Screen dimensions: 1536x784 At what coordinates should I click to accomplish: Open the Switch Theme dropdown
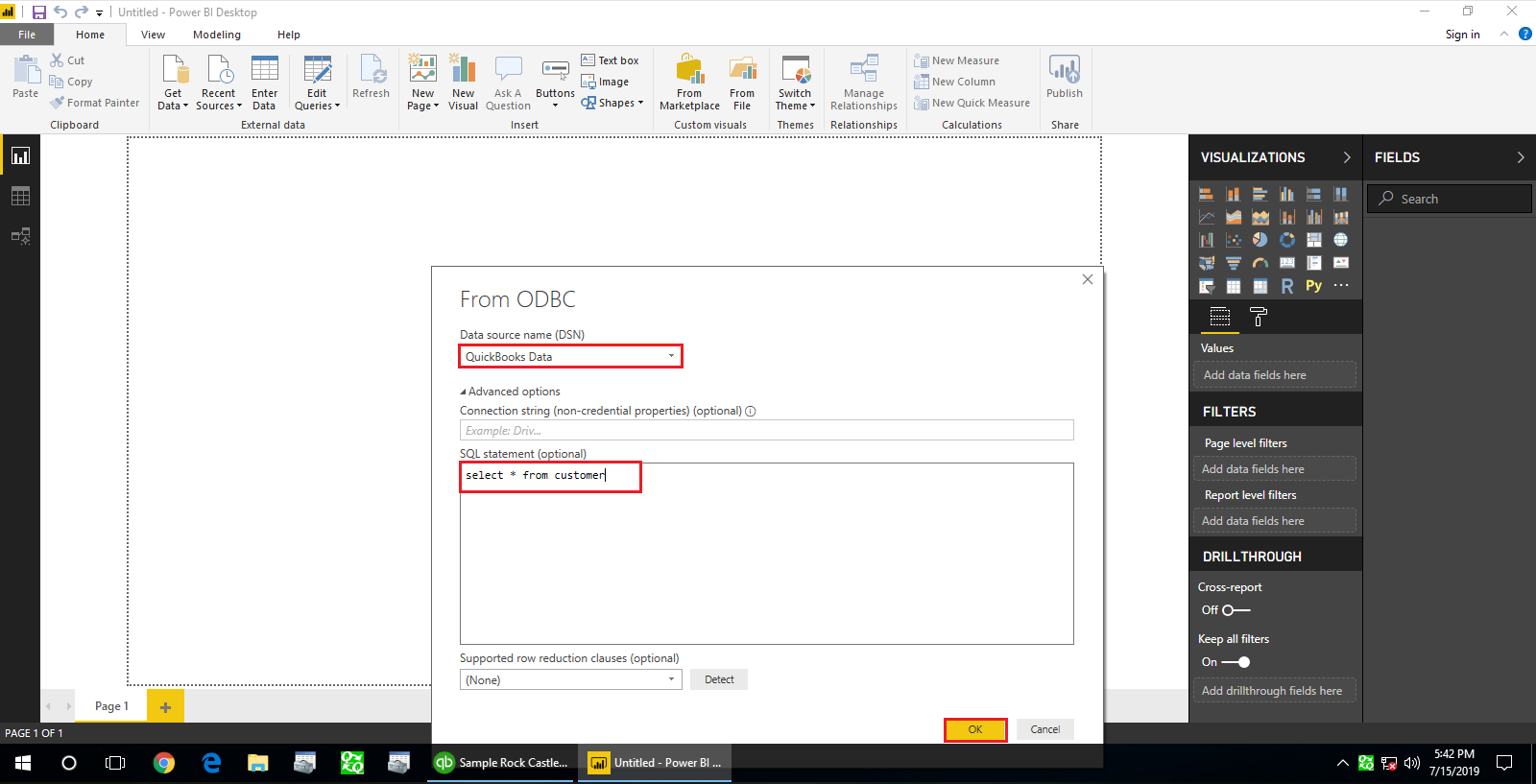coord(795,83)
